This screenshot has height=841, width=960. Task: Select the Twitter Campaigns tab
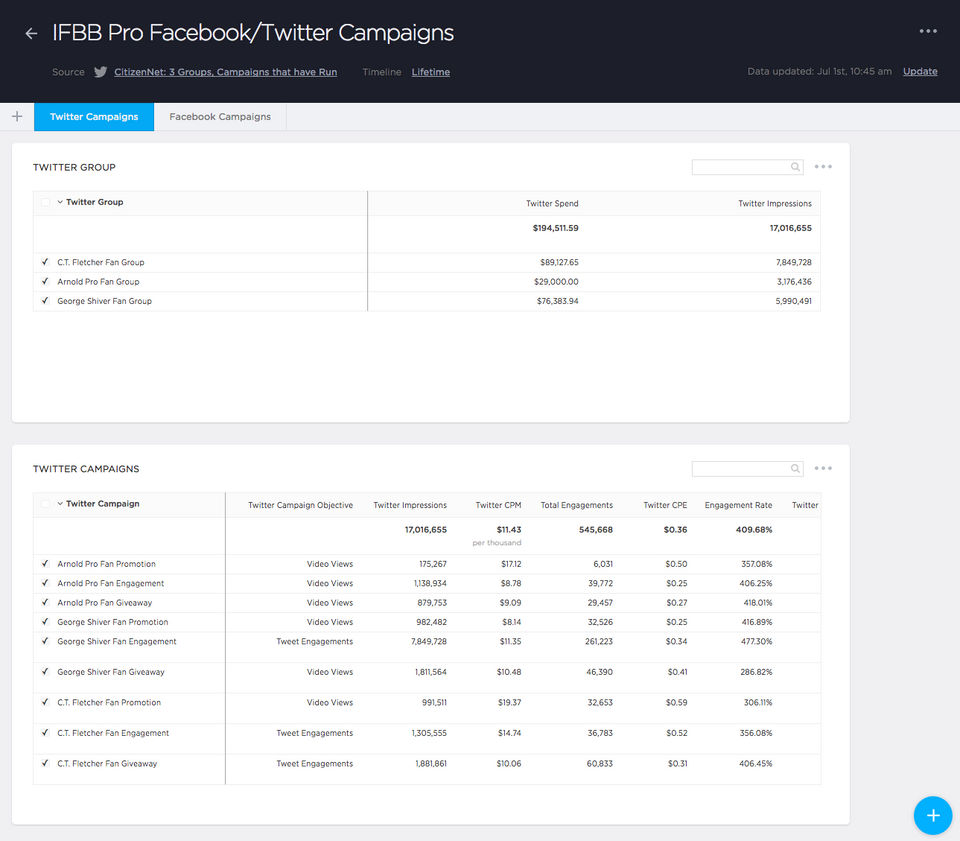pos(94,117)
